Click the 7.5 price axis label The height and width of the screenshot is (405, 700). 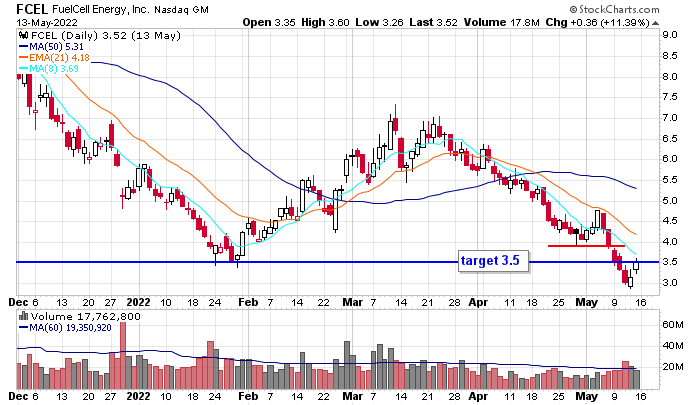click(x=670, y=97)
